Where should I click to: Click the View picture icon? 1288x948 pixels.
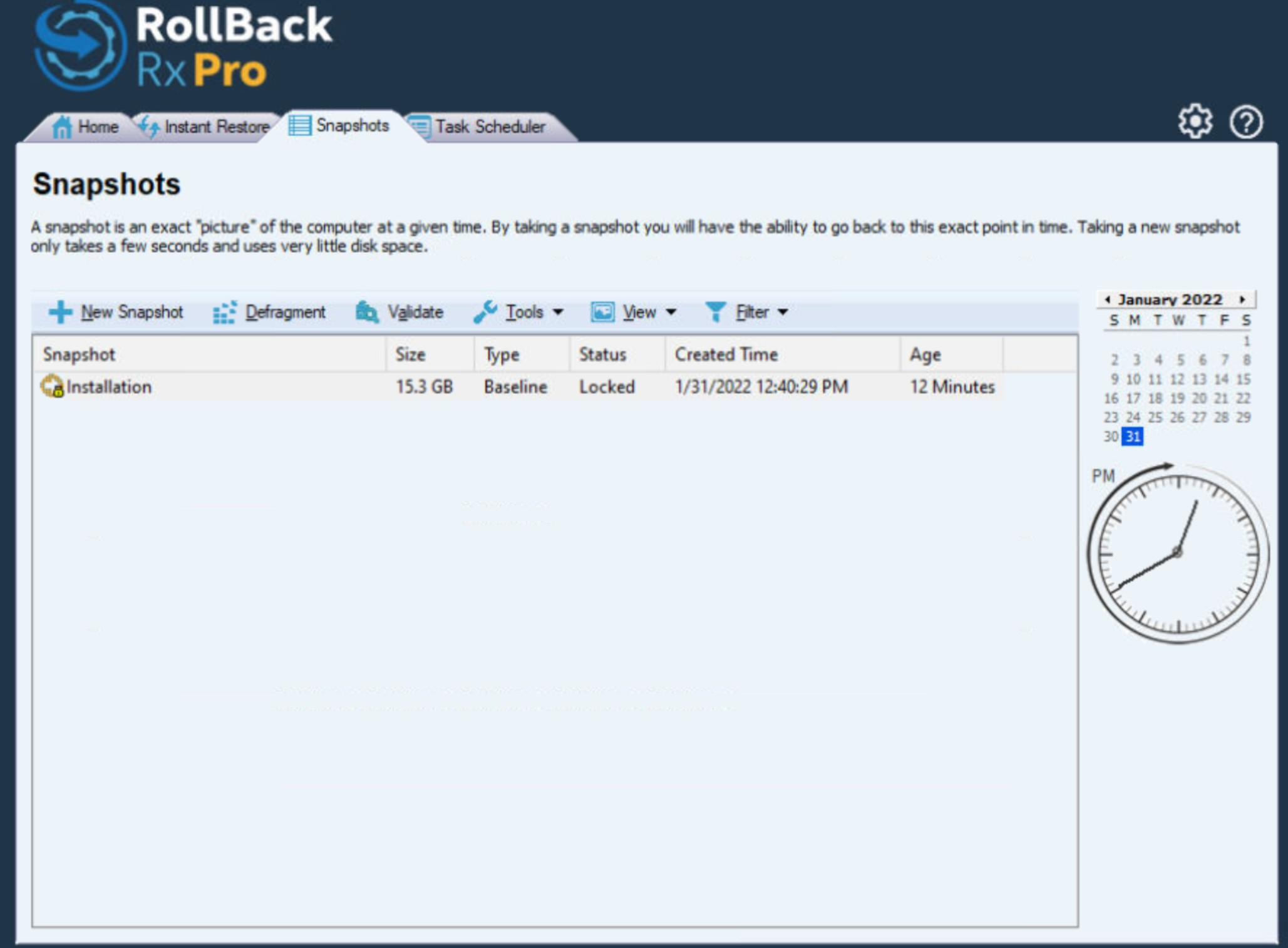(x=602, y=312)
